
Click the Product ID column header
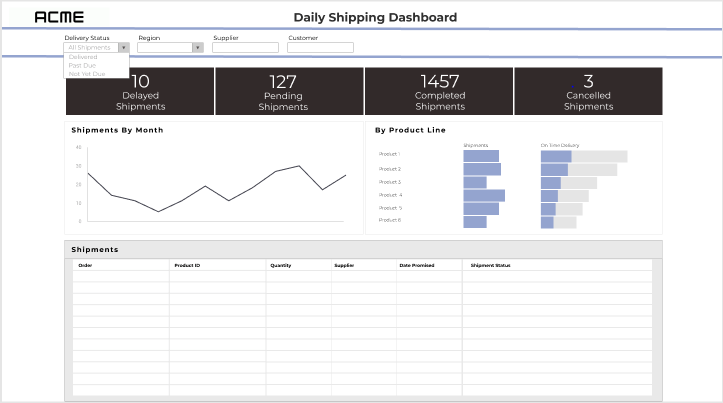(x=187, y=265)
